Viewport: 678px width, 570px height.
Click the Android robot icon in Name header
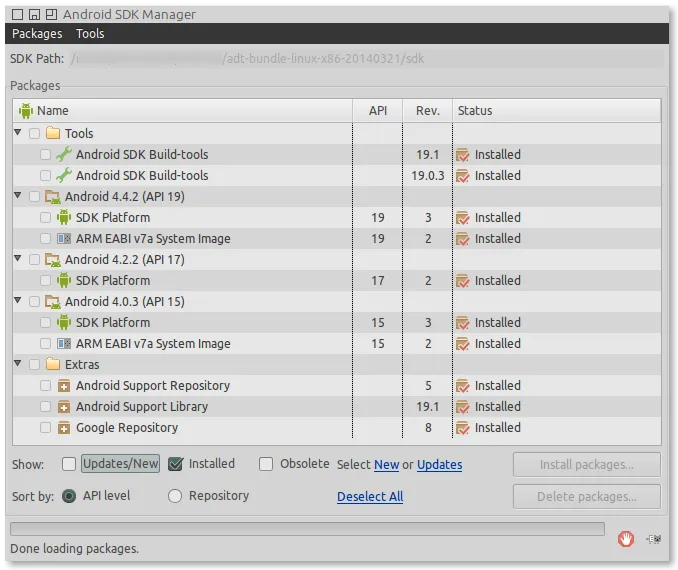tap(26, 111)
